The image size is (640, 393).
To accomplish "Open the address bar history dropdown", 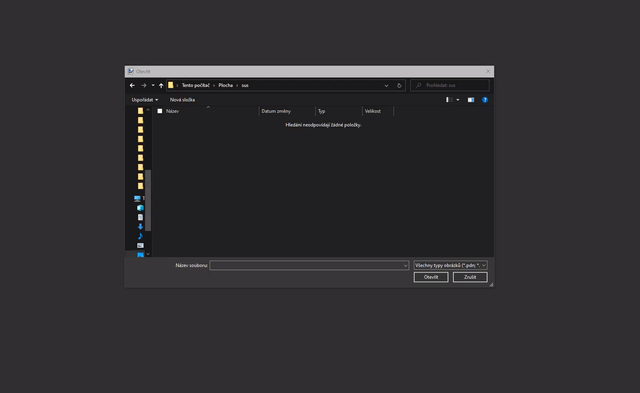I will pos(386,85).
